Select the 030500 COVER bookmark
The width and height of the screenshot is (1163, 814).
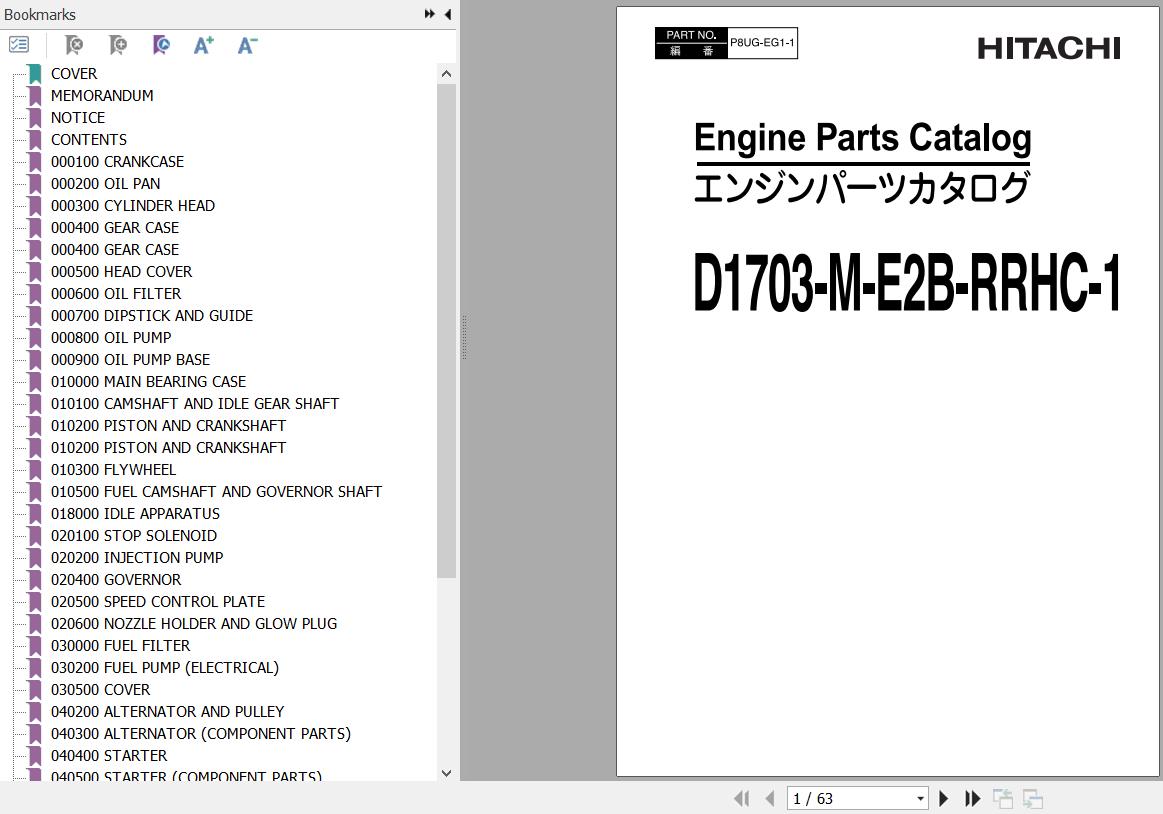101,689
